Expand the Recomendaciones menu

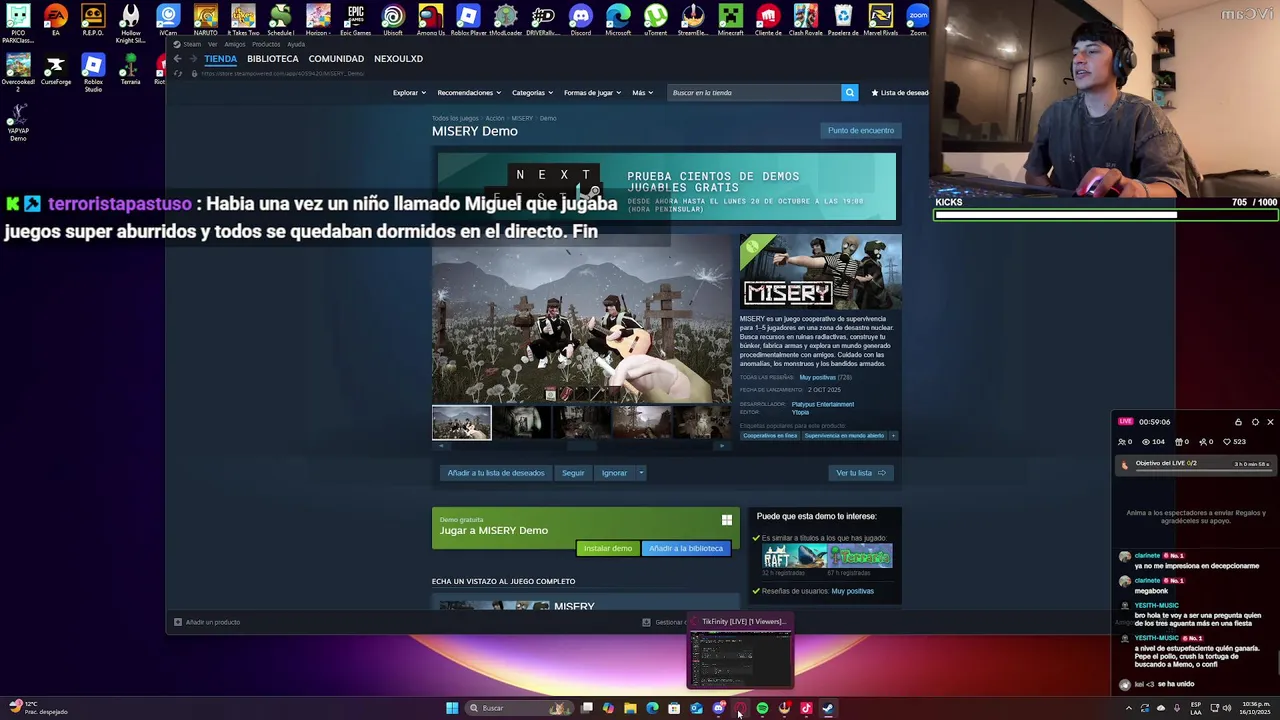point(469,93)
